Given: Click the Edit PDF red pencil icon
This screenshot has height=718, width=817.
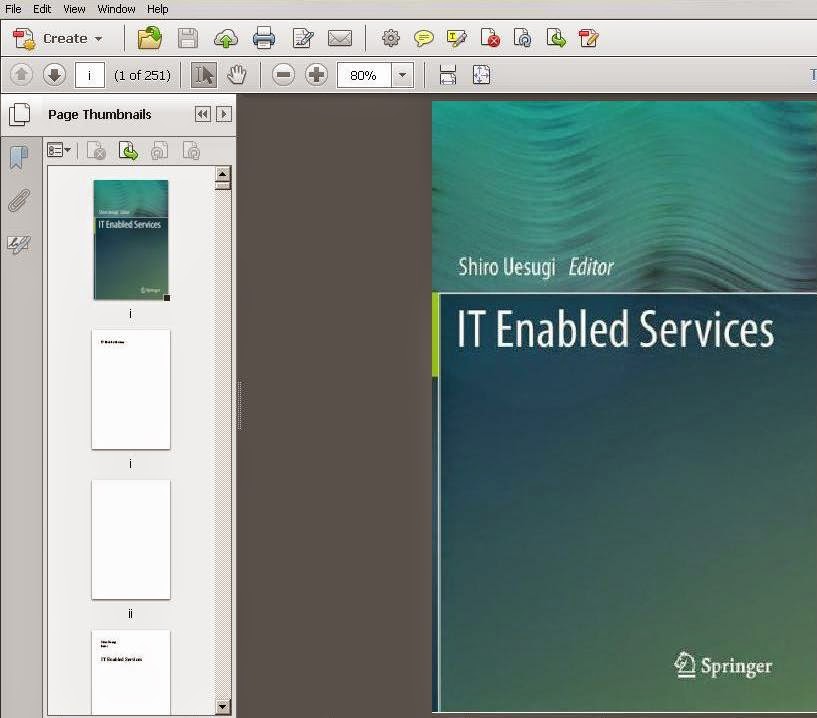Looking at the screenshot, I should [x=589, y=38].
